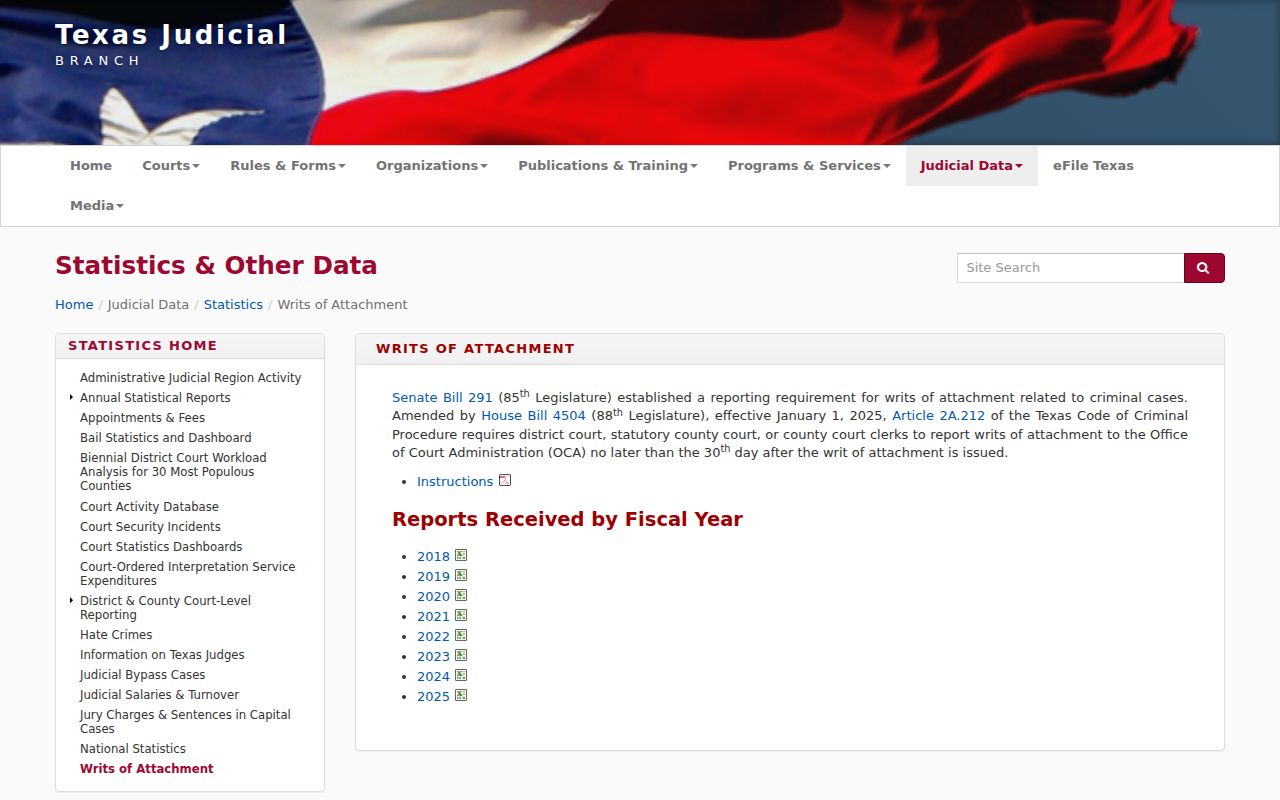Open the Article 2A.212 link
Image resolution: width=1280 pixels, height=800 pixels.
[x=939, y=416]
